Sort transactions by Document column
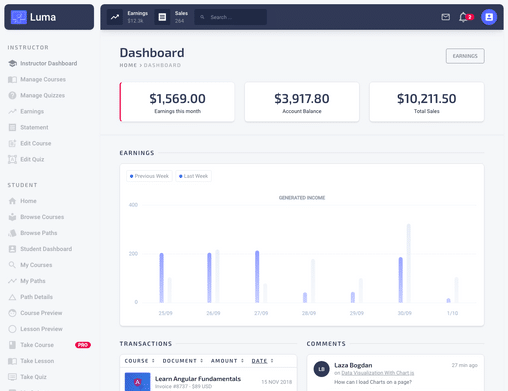Image resolution: width=508 pixels, height=391 pixels. [x=183, y=361]
